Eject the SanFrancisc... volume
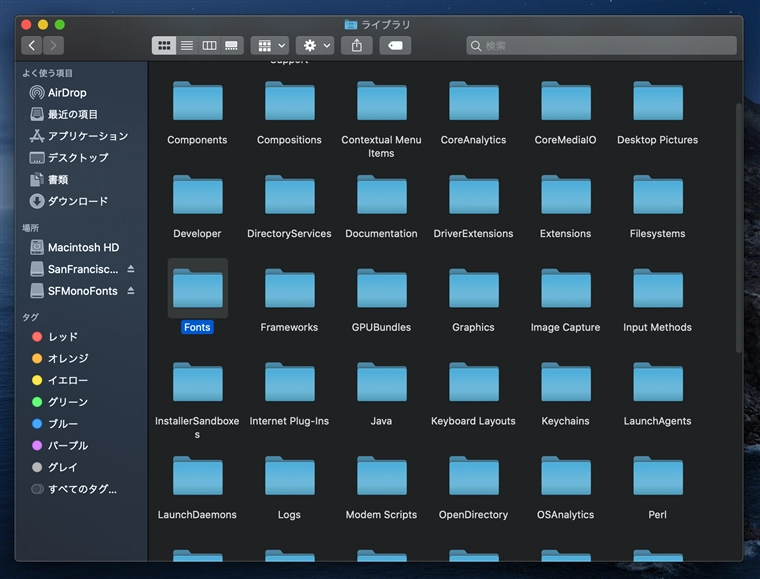The width and height of the screenshot is (760, 579). pos(131,269)
